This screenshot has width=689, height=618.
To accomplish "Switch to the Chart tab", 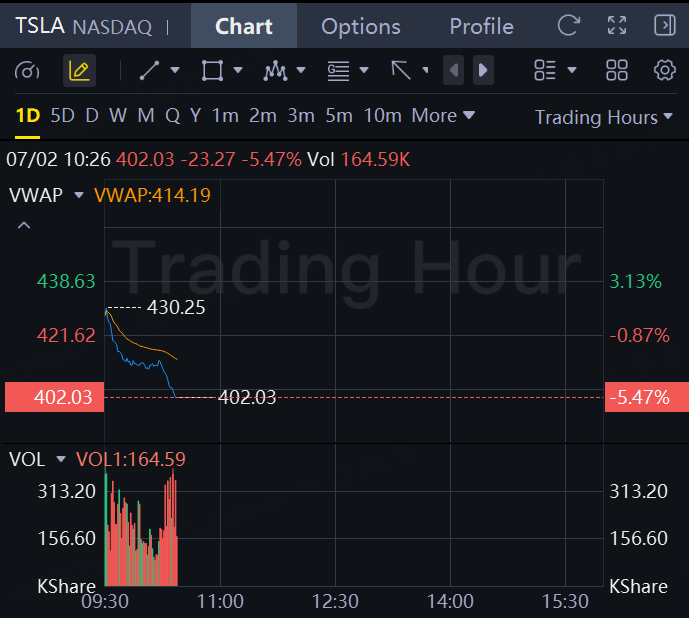I will 244,26.
